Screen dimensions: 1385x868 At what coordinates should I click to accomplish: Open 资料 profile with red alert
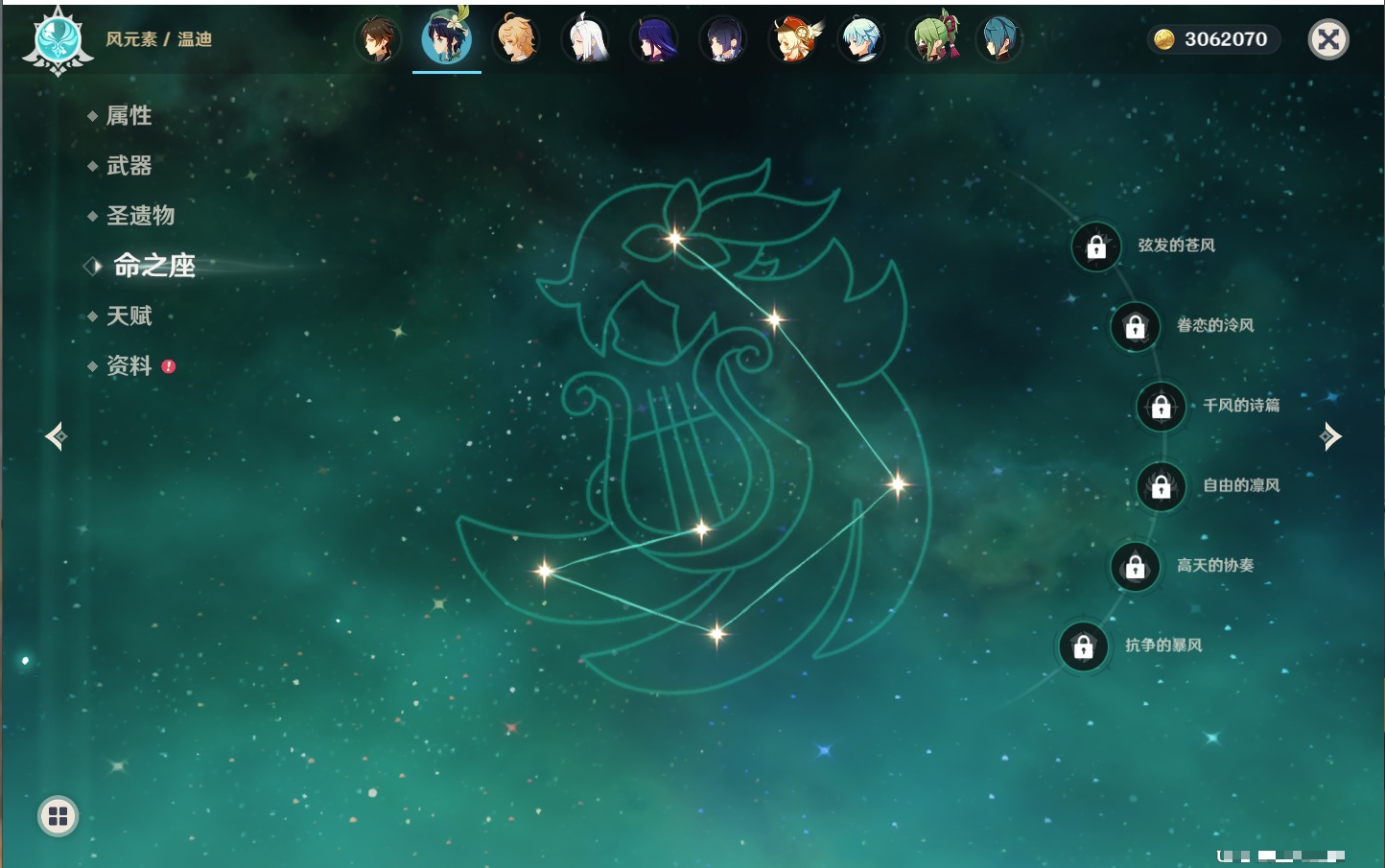click(129, 365)
